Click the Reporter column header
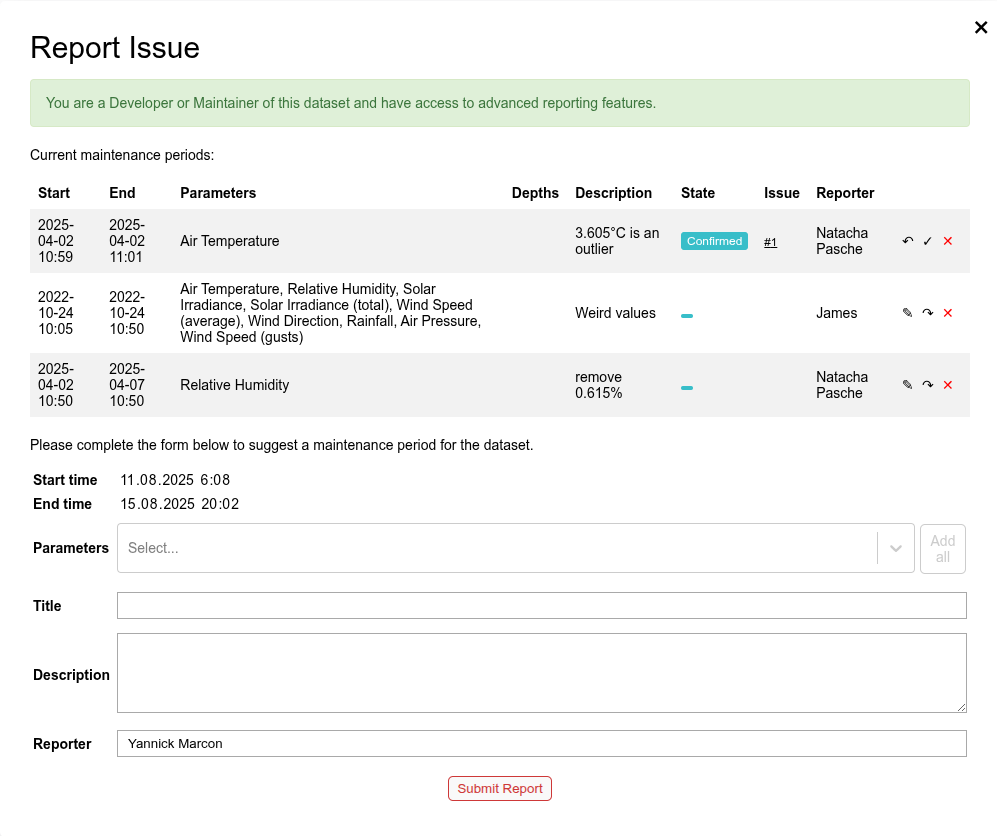The width and height of the screenshot is (997, 836). pos(845,193)
